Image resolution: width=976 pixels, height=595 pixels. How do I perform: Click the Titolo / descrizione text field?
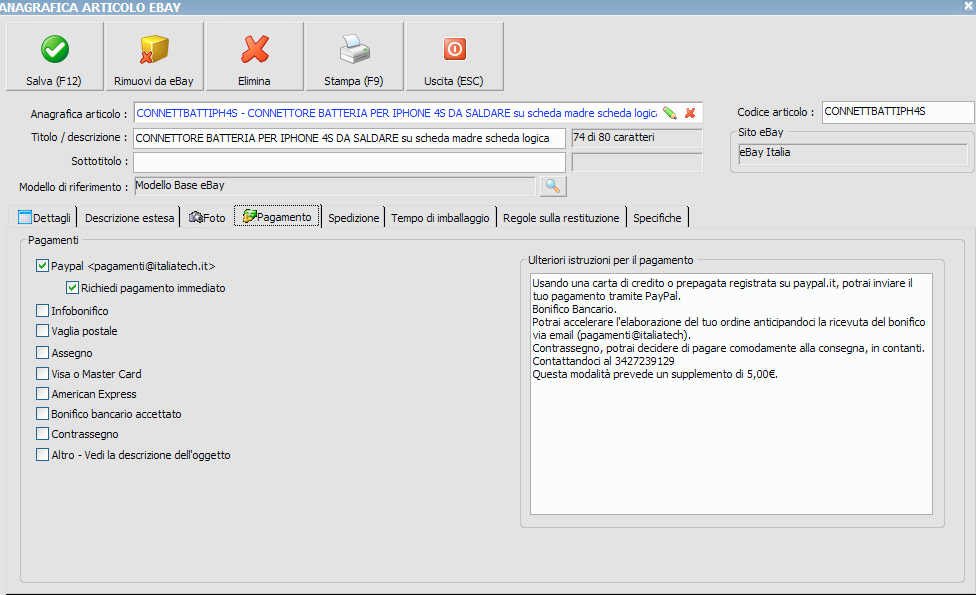[x=349, y=138]
